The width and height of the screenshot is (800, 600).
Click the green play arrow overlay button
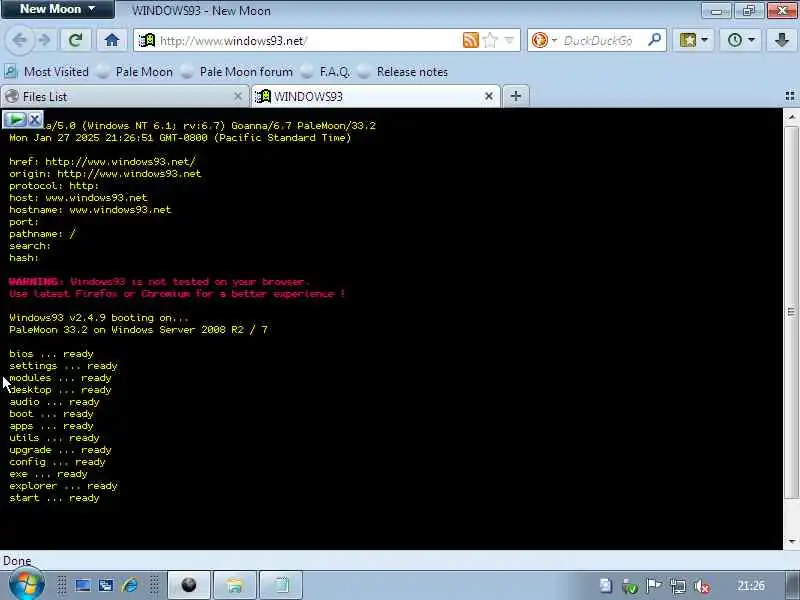pos(15,119)
